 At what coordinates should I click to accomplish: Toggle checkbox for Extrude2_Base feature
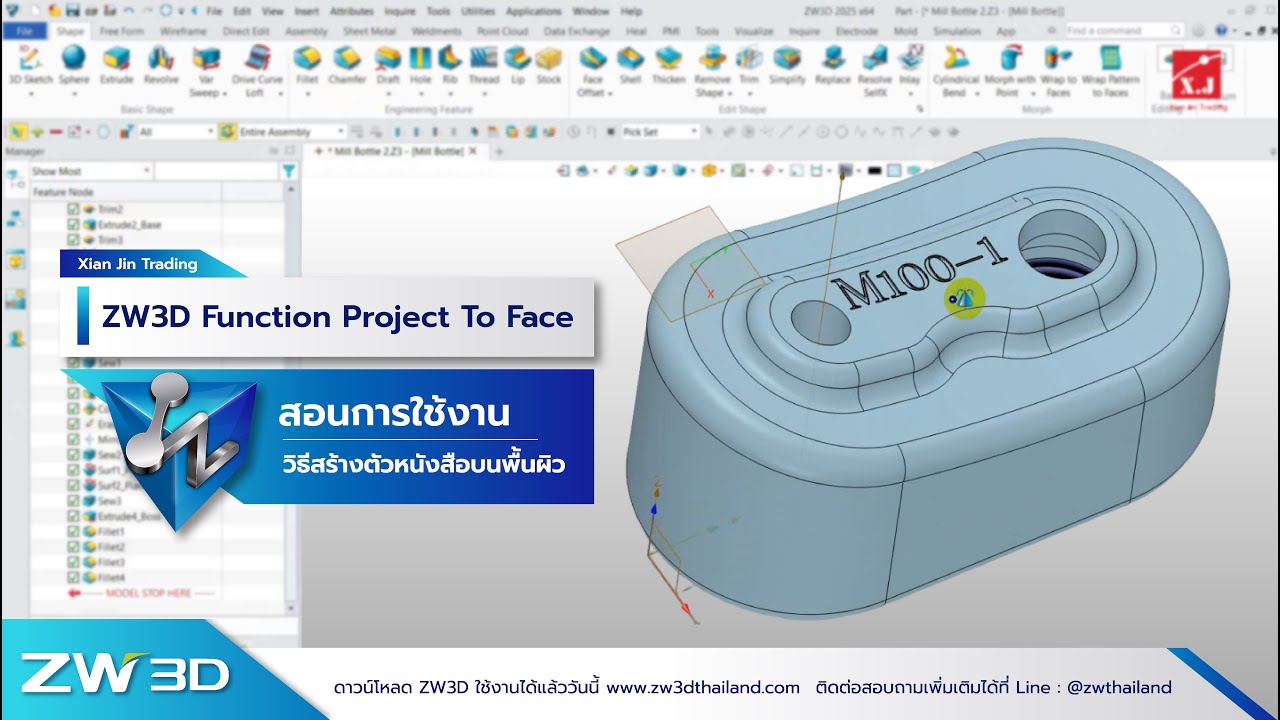[x=73, y=225]
